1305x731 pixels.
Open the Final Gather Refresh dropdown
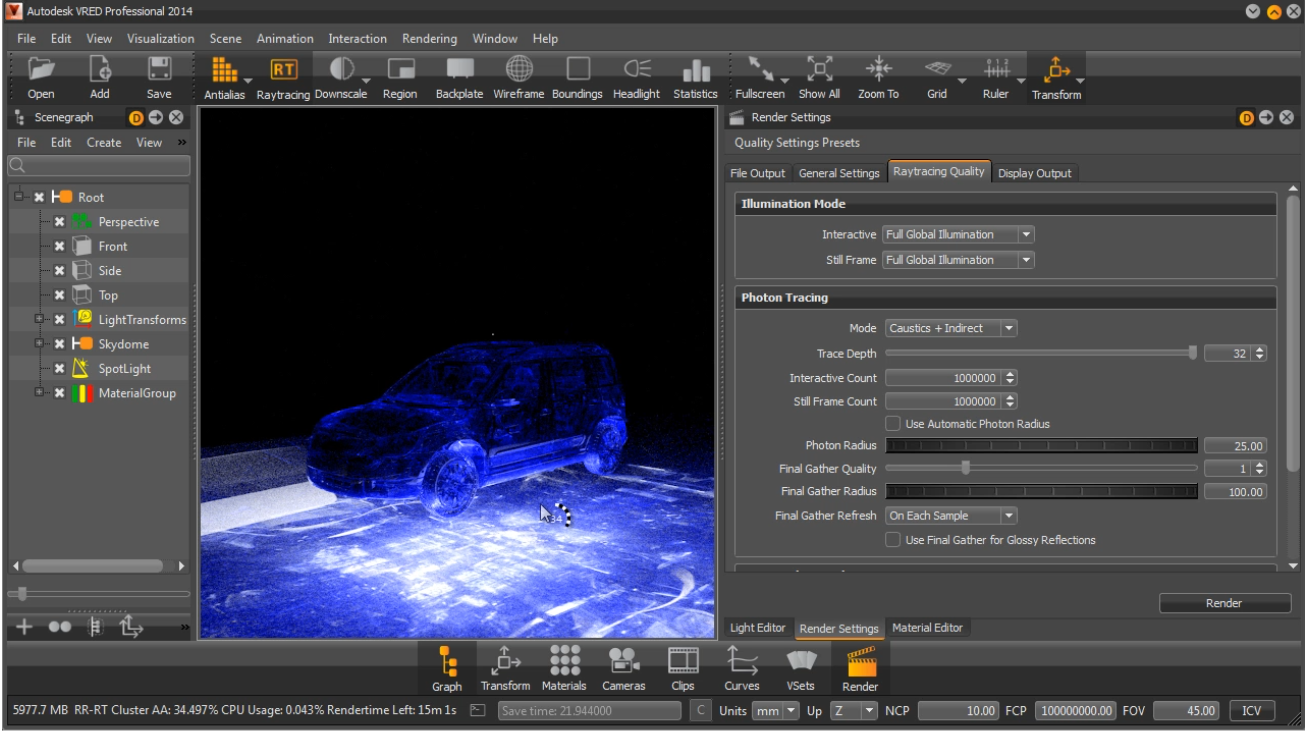coord(951,516)
